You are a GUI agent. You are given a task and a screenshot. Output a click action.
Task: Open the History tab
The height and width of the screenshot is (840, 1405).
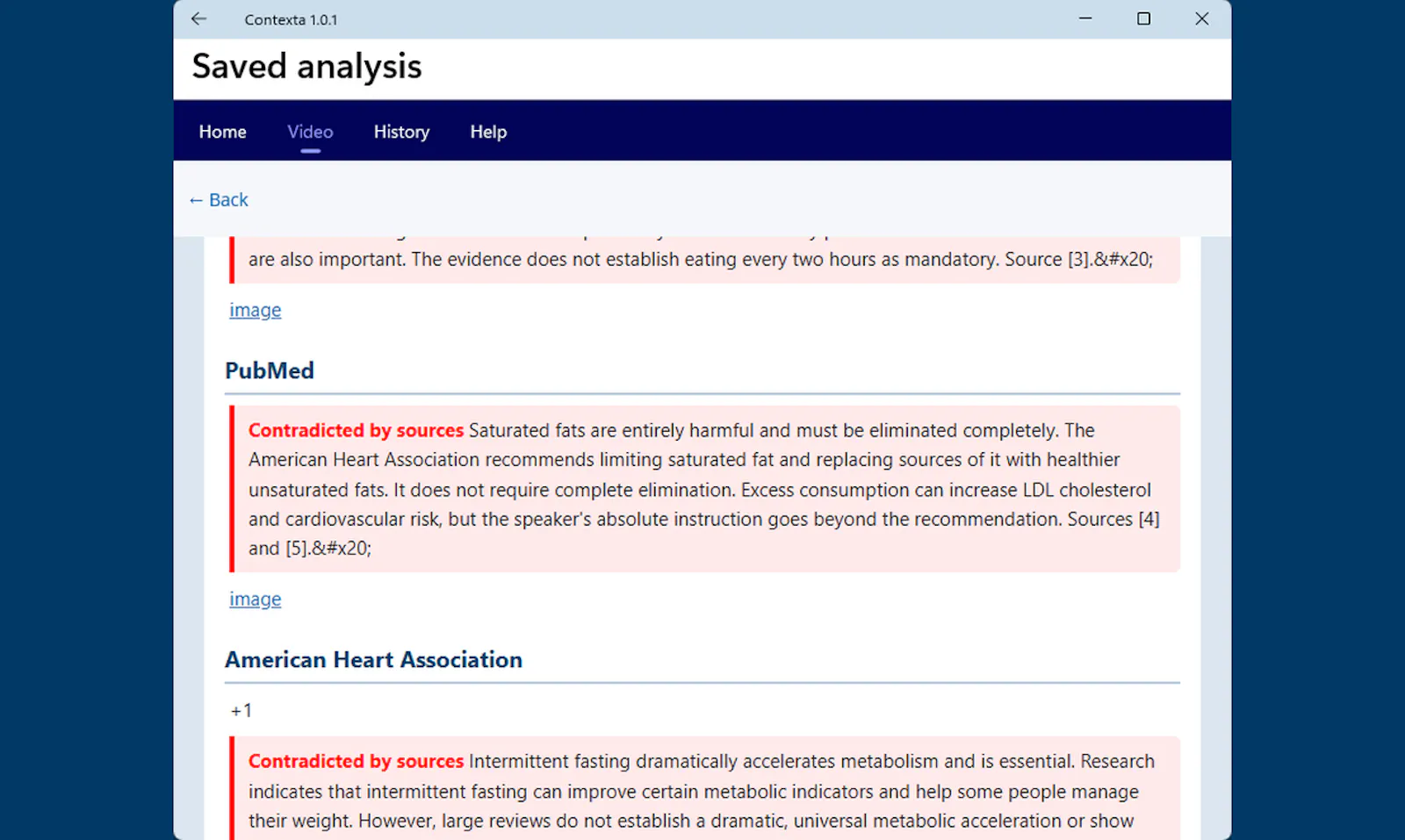(401, 132)
